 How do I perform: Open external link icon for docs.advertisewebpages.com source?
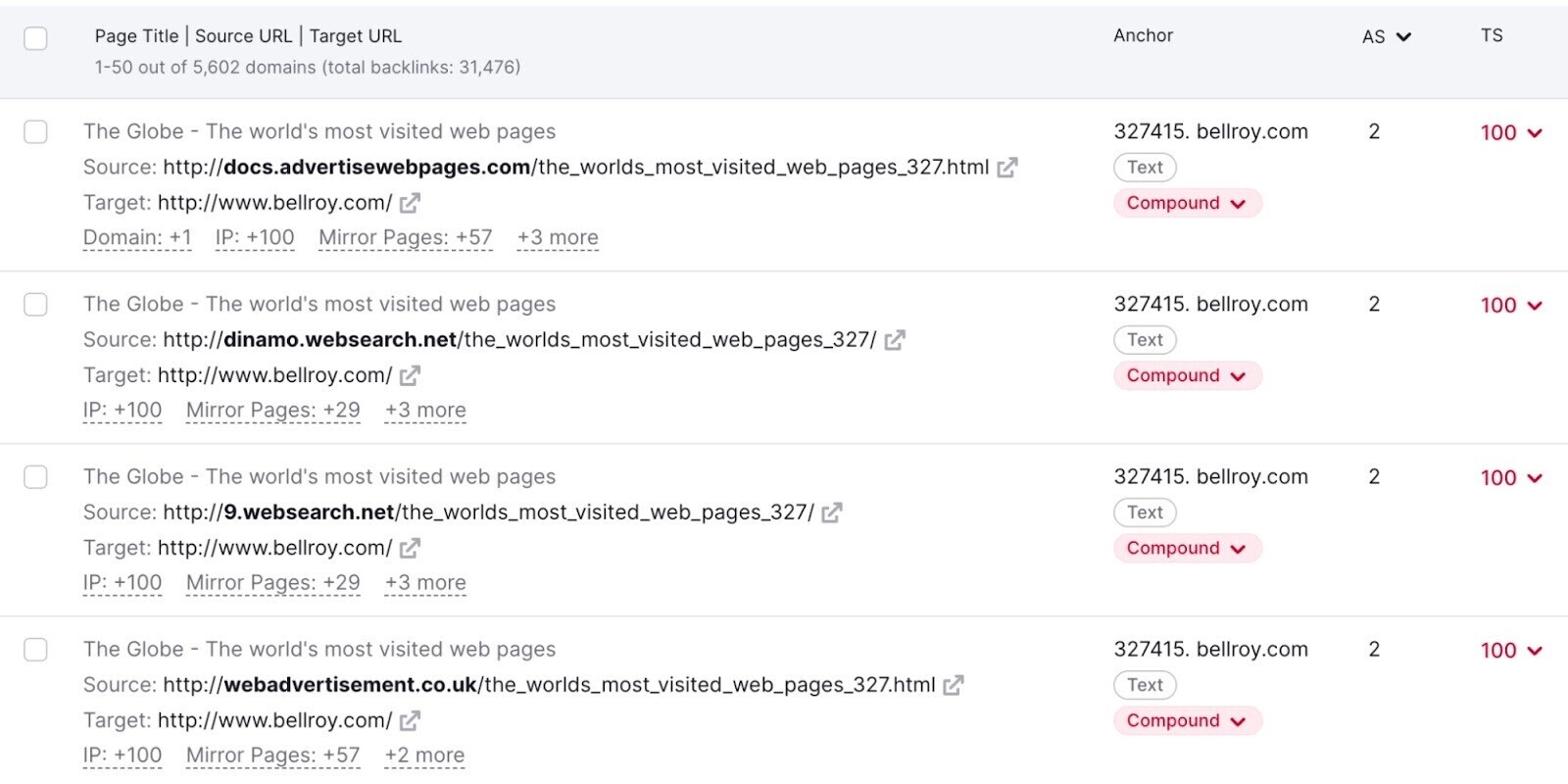tap(1007, 168)
